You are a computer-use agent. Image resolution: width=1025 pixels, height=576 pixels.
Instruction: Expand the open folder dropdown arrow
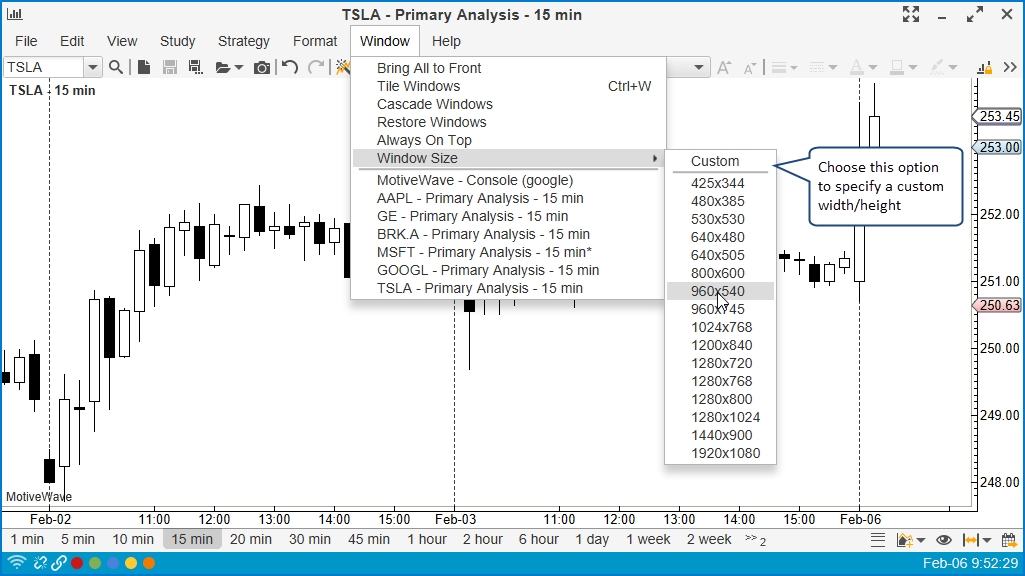[x=239, y=68]
